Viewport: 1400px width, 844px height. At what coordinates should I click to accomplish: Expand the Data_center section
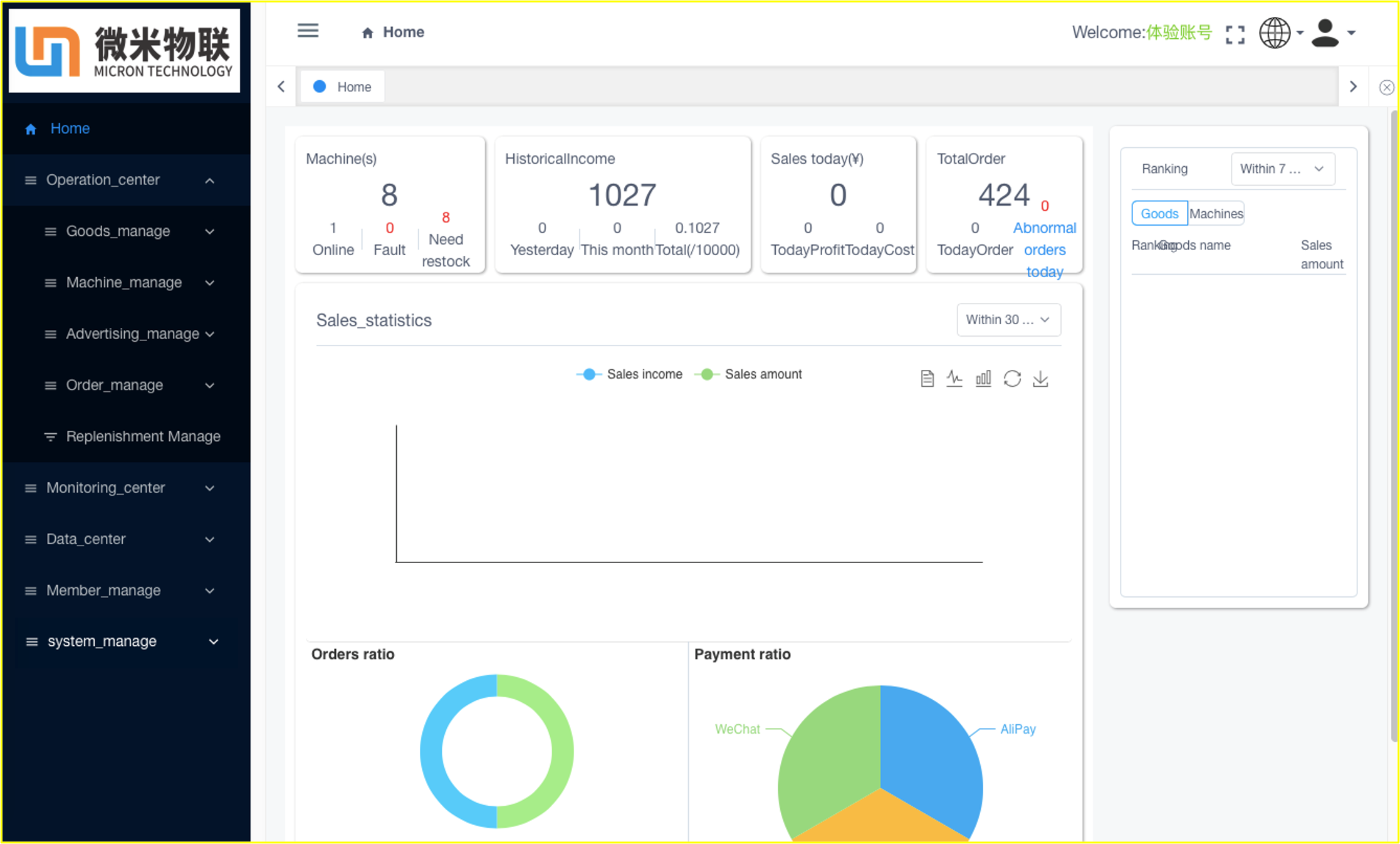[210, 540]
